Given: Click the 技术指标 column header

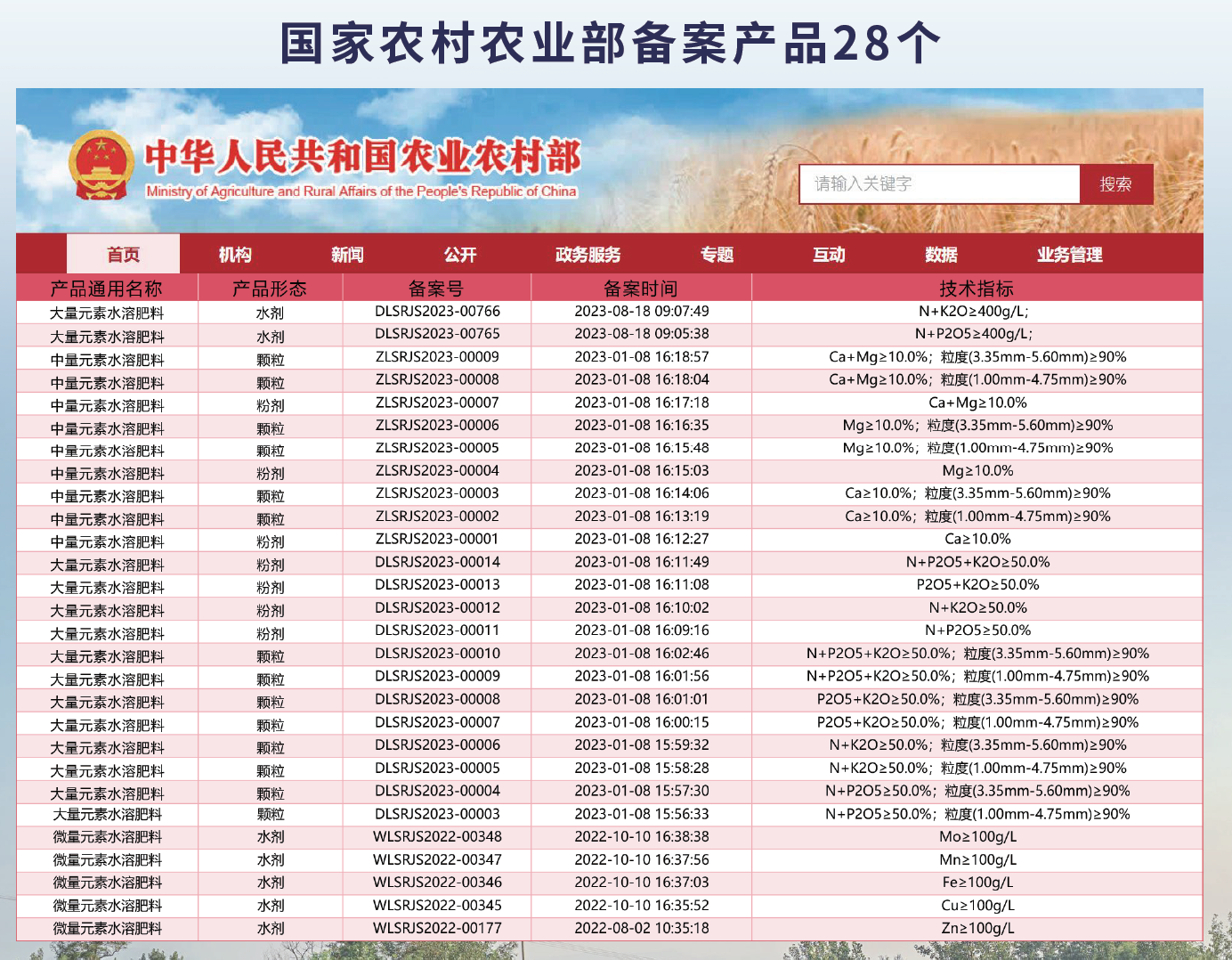Looking at the screenshot, I should point(977,289).
